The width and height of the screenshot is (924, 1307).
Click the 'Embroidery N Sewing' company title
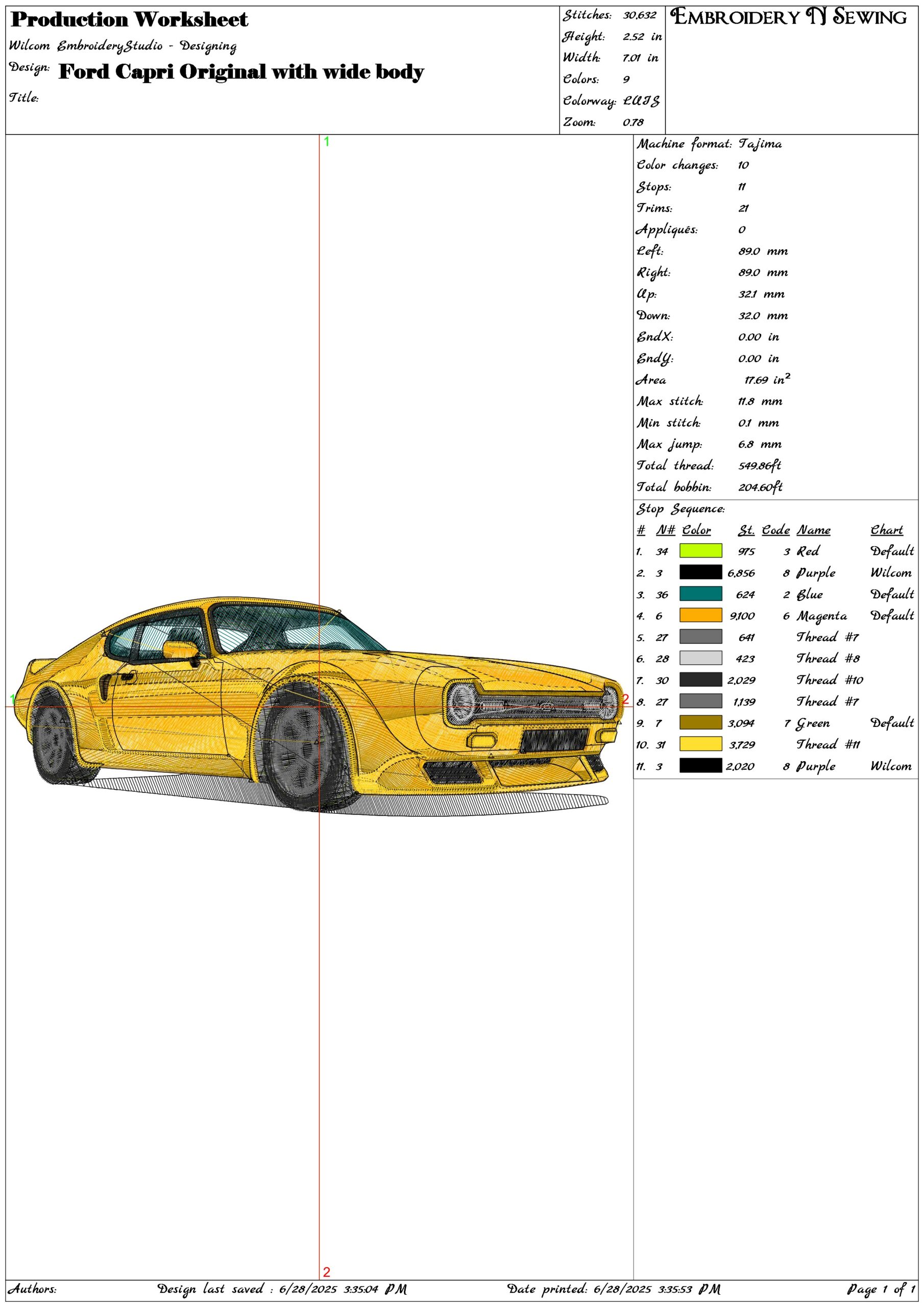[x=789, y=17]
